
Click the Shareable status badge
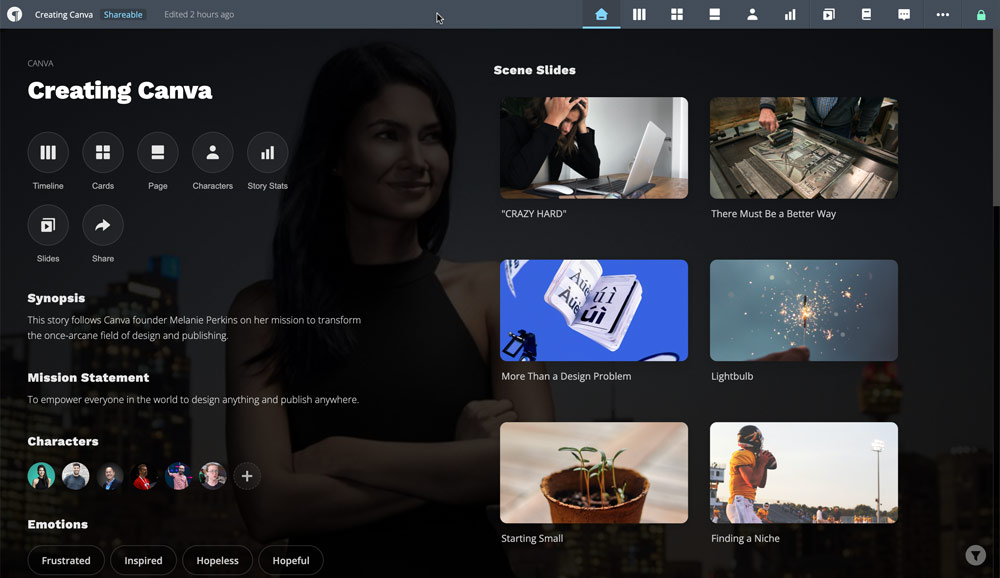coord(123,14)
